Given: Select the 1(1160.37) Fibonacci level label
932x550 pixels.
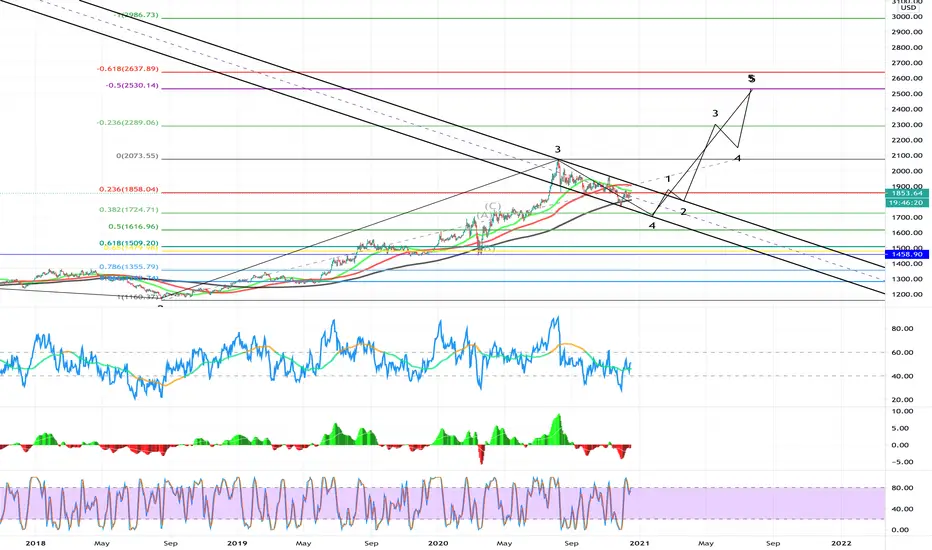Looking at the screenshot, I should pos(137,296).
